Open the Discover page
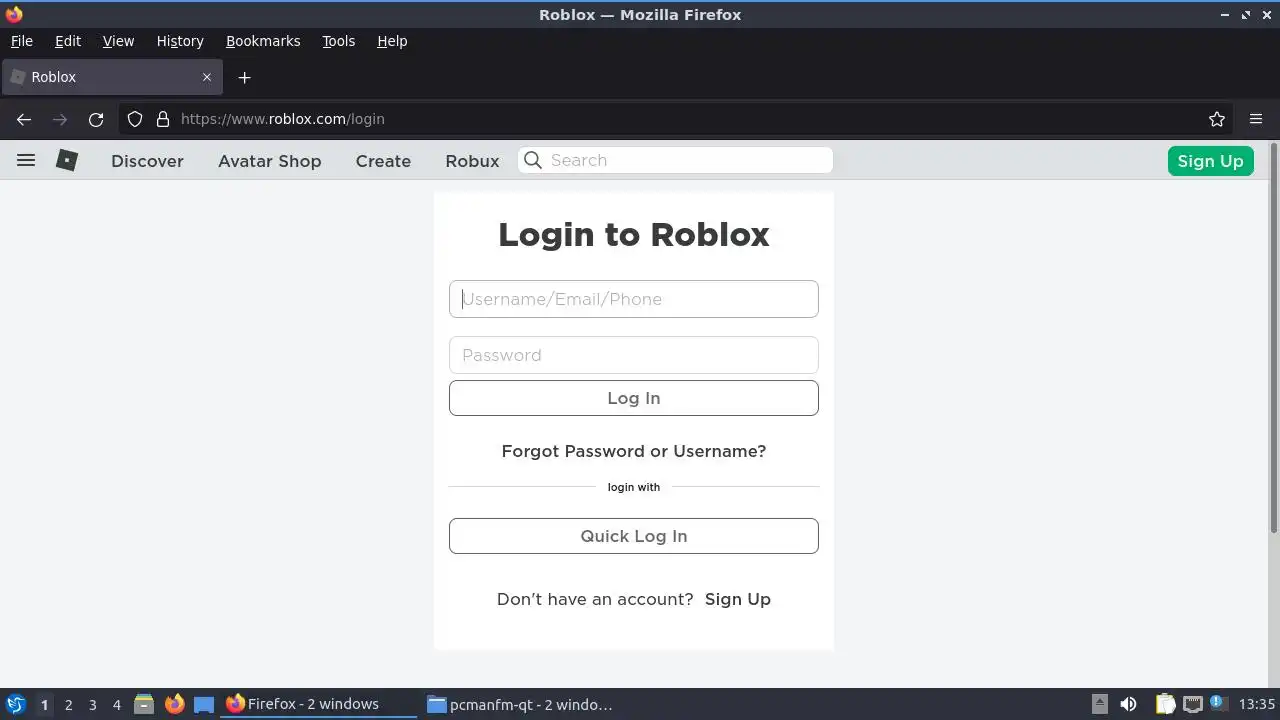This screenshot has width=1280, height=720. click(147, 161)
